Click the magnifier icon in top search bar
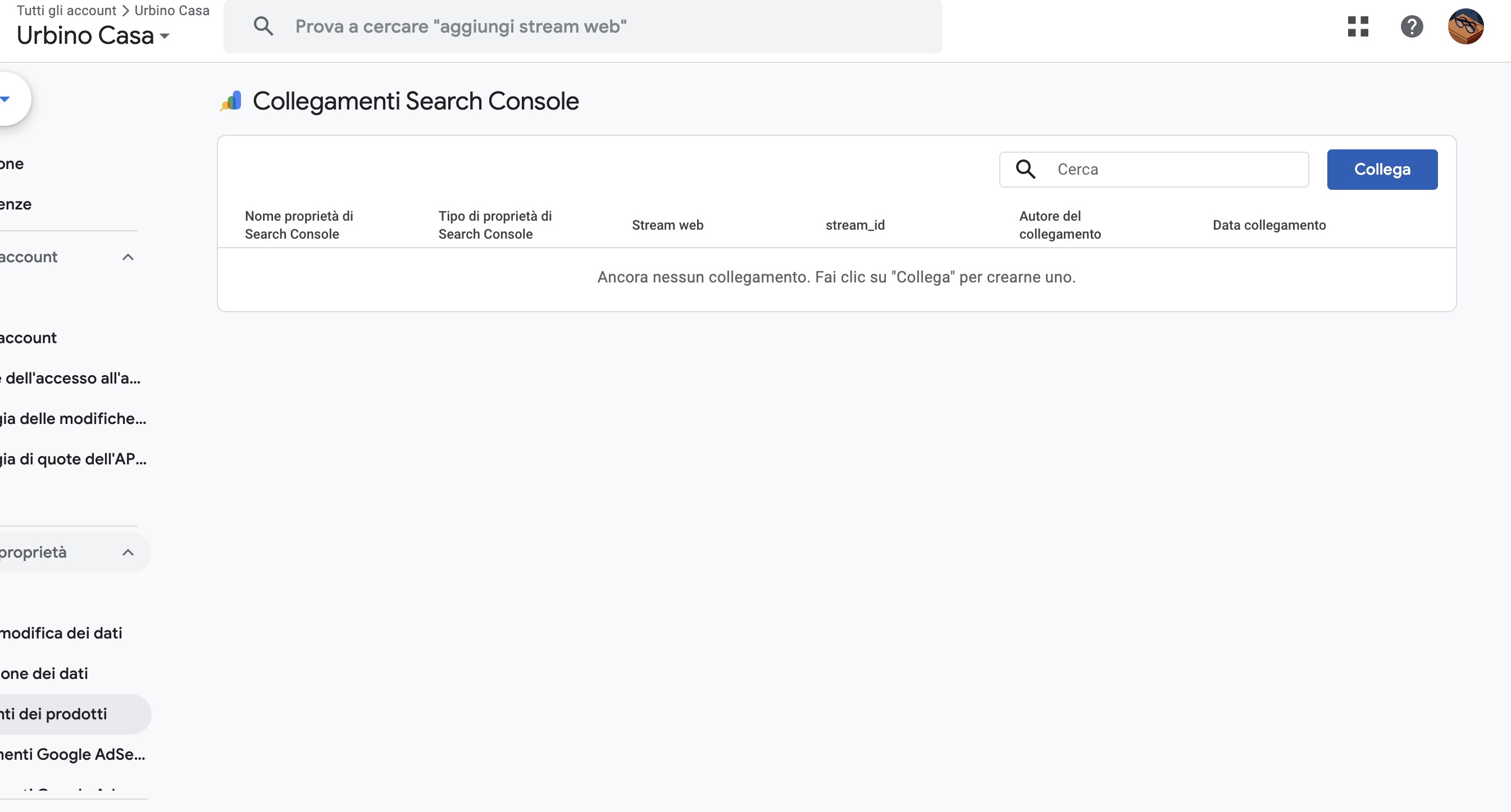This screenshot has height=812, width=1511. (263, 26)
